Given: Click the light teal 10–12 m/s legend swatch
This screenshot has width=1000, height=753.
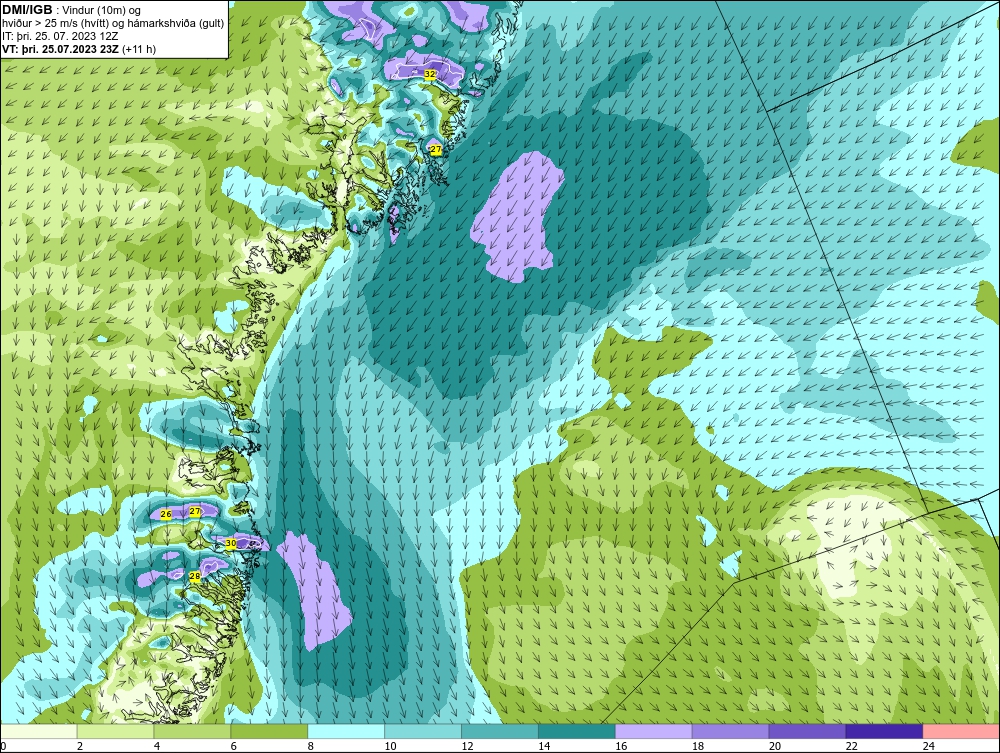Looking at the screenshot, I should (423, 731).
